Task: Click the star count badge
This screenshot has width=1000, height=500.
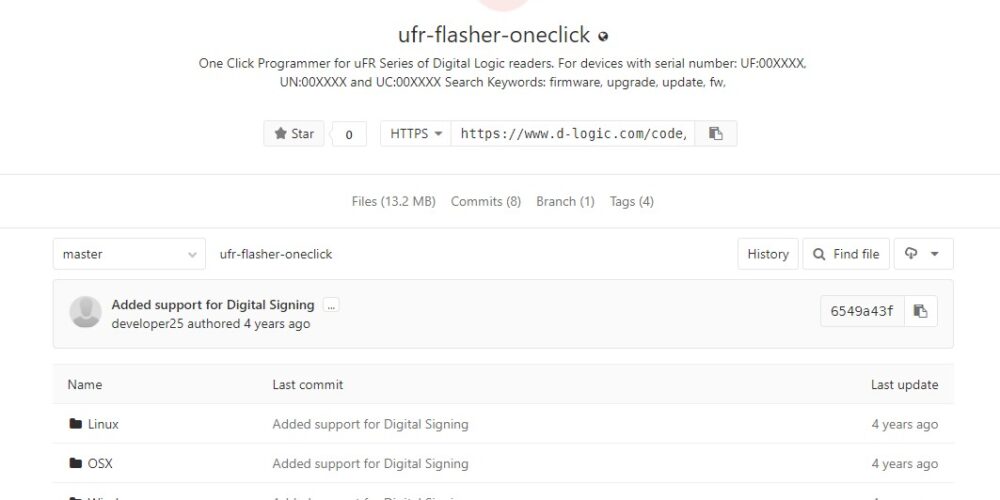Action: point(349,134)
